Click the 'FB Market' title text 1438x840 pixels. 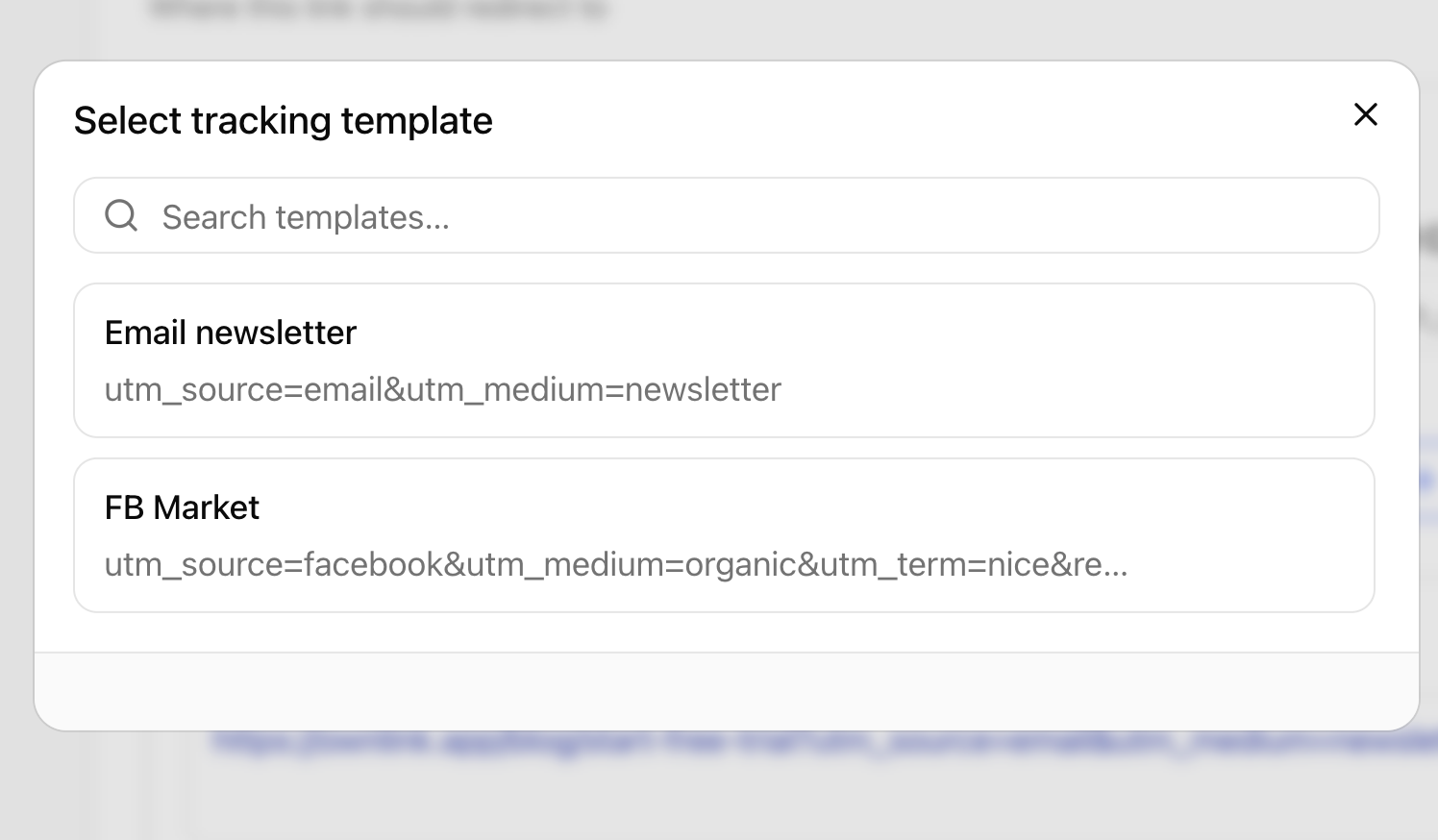182,507
